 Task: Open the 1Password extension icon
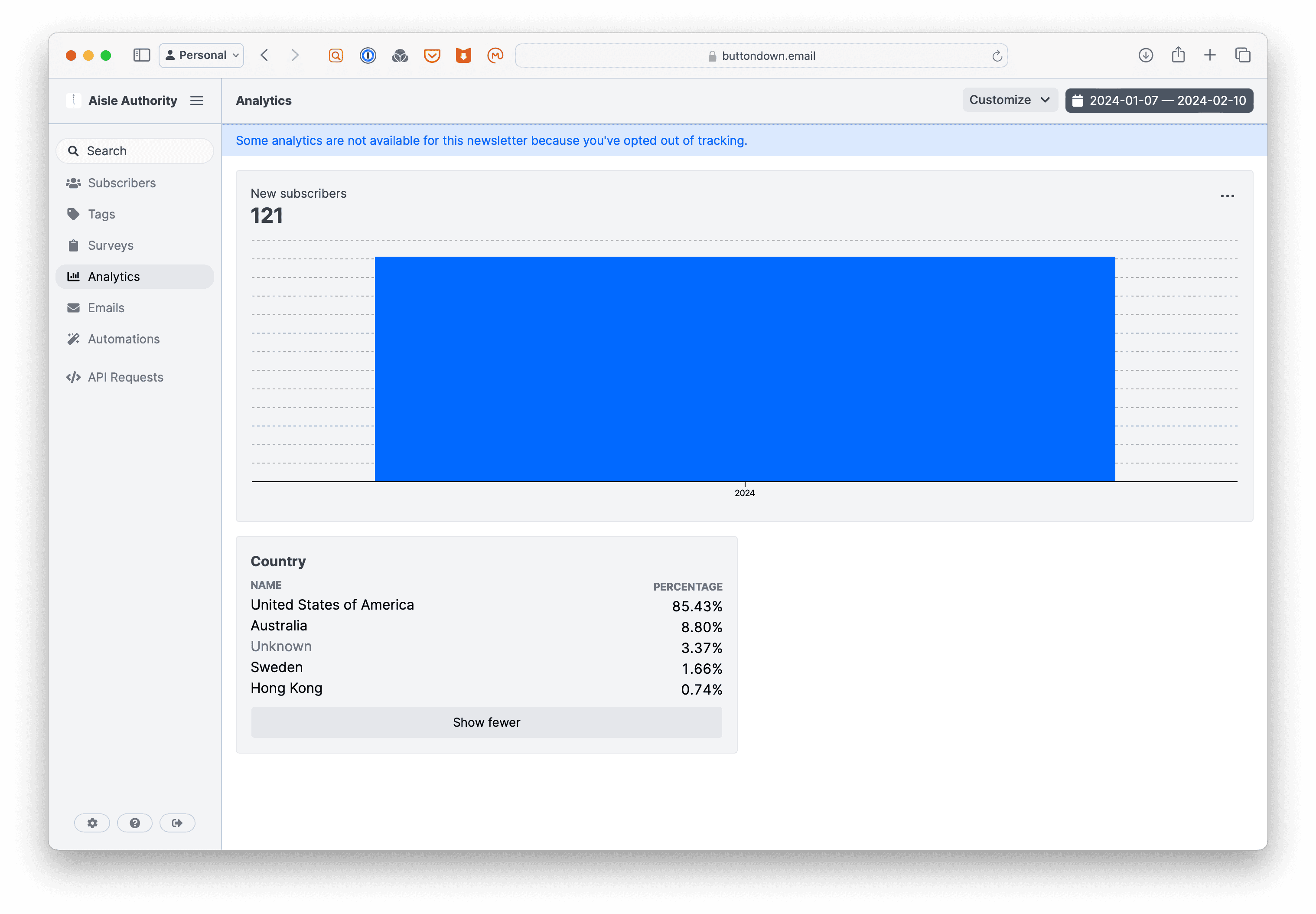pos(368,55)
